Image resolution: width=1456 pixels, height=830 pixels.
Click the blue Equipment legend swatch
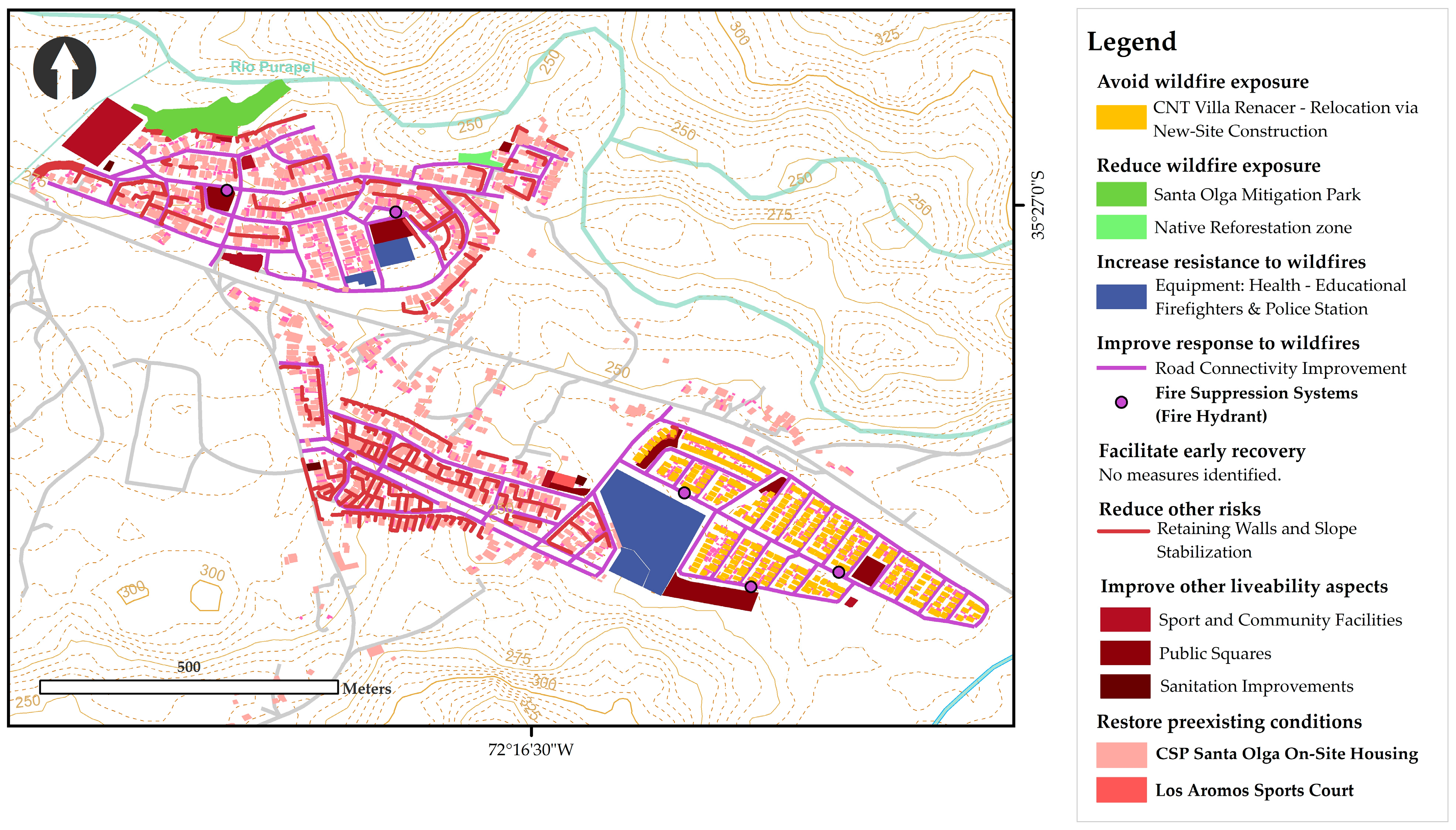(1121, 297)
